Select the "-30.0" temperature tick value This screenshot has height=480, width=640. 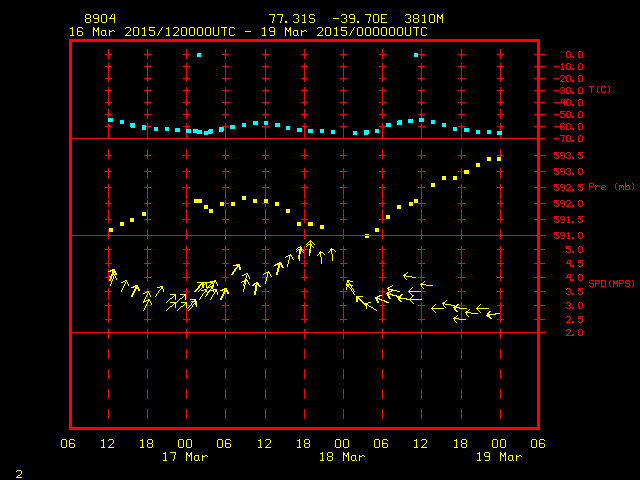pos(569,91)
